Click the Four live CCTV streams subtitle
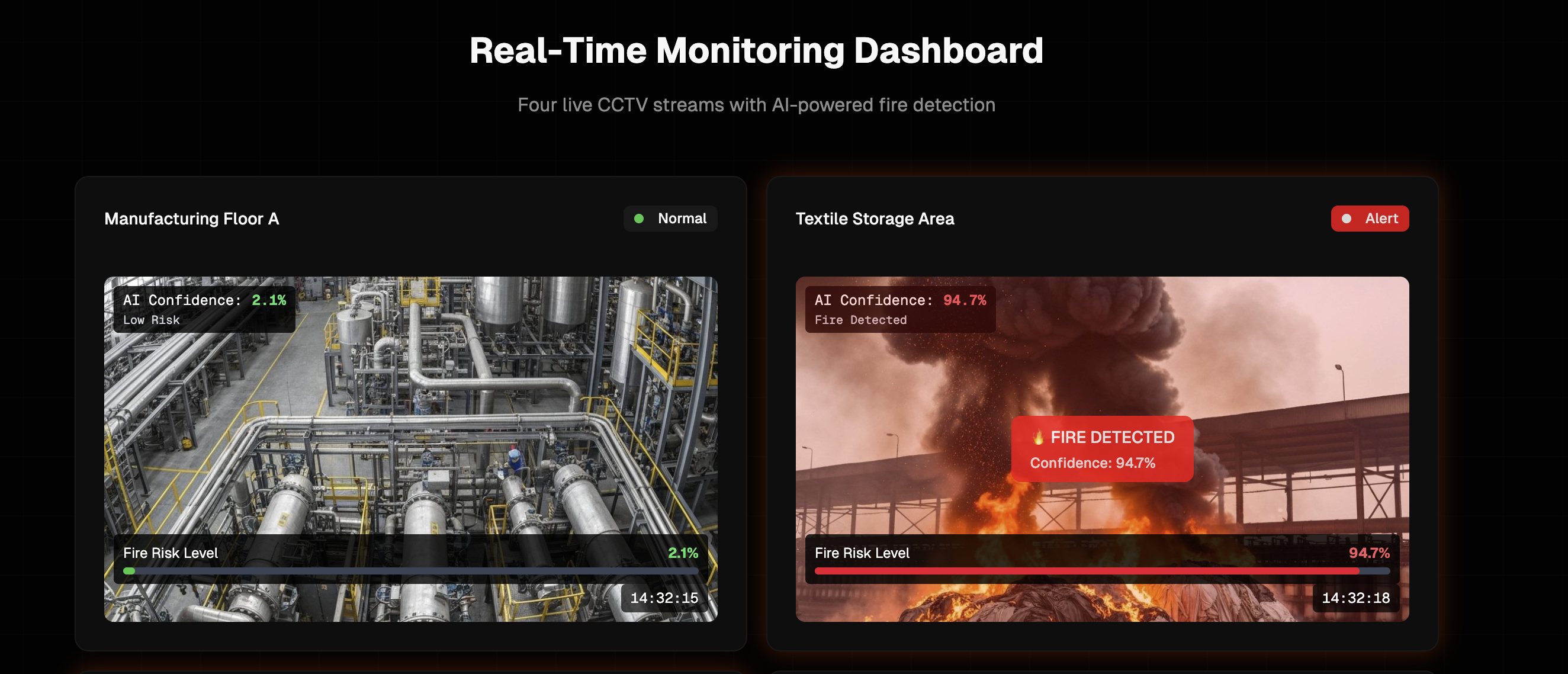Screen dimensions: 1568x674 tap(756, 105)
